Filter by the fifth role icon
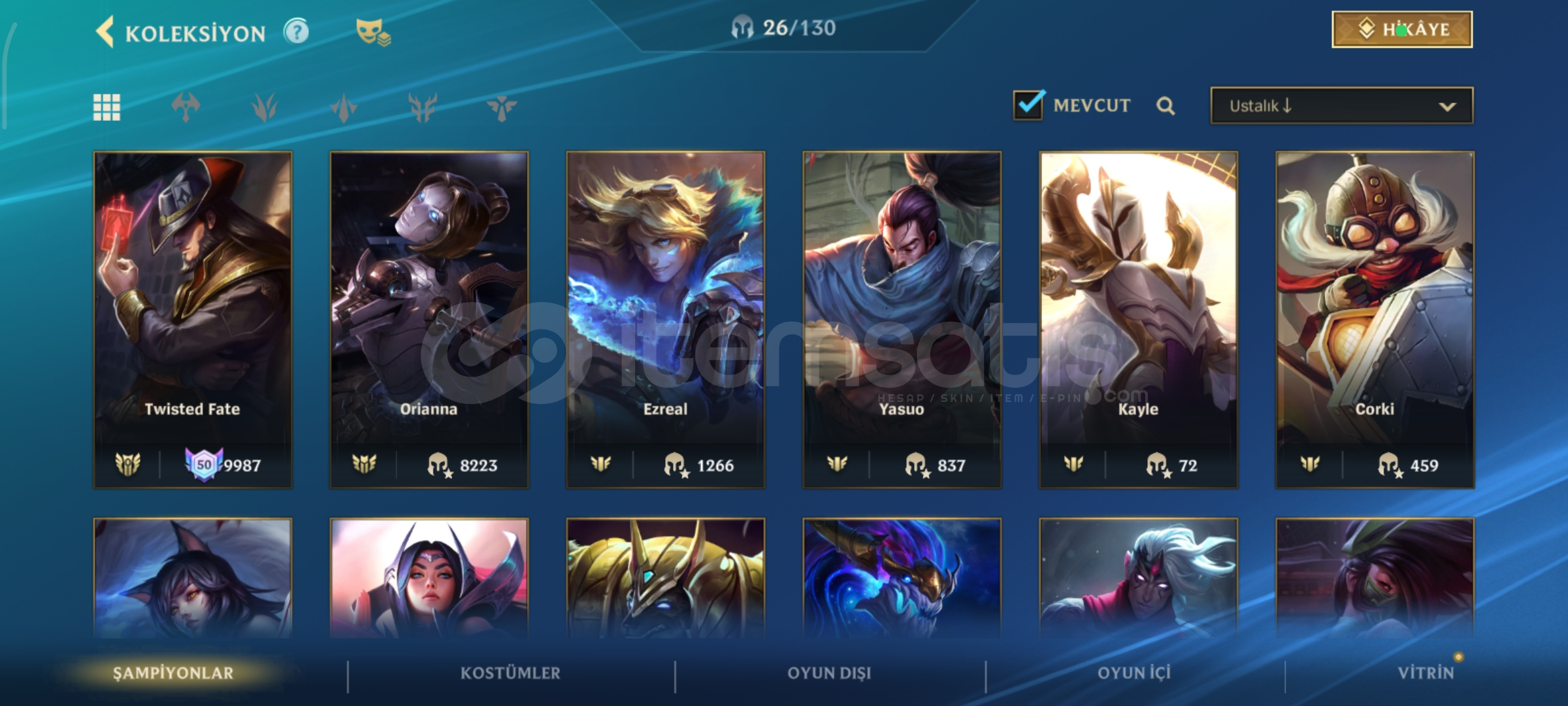The image size is (1568, 706). (x=502, y=107)
